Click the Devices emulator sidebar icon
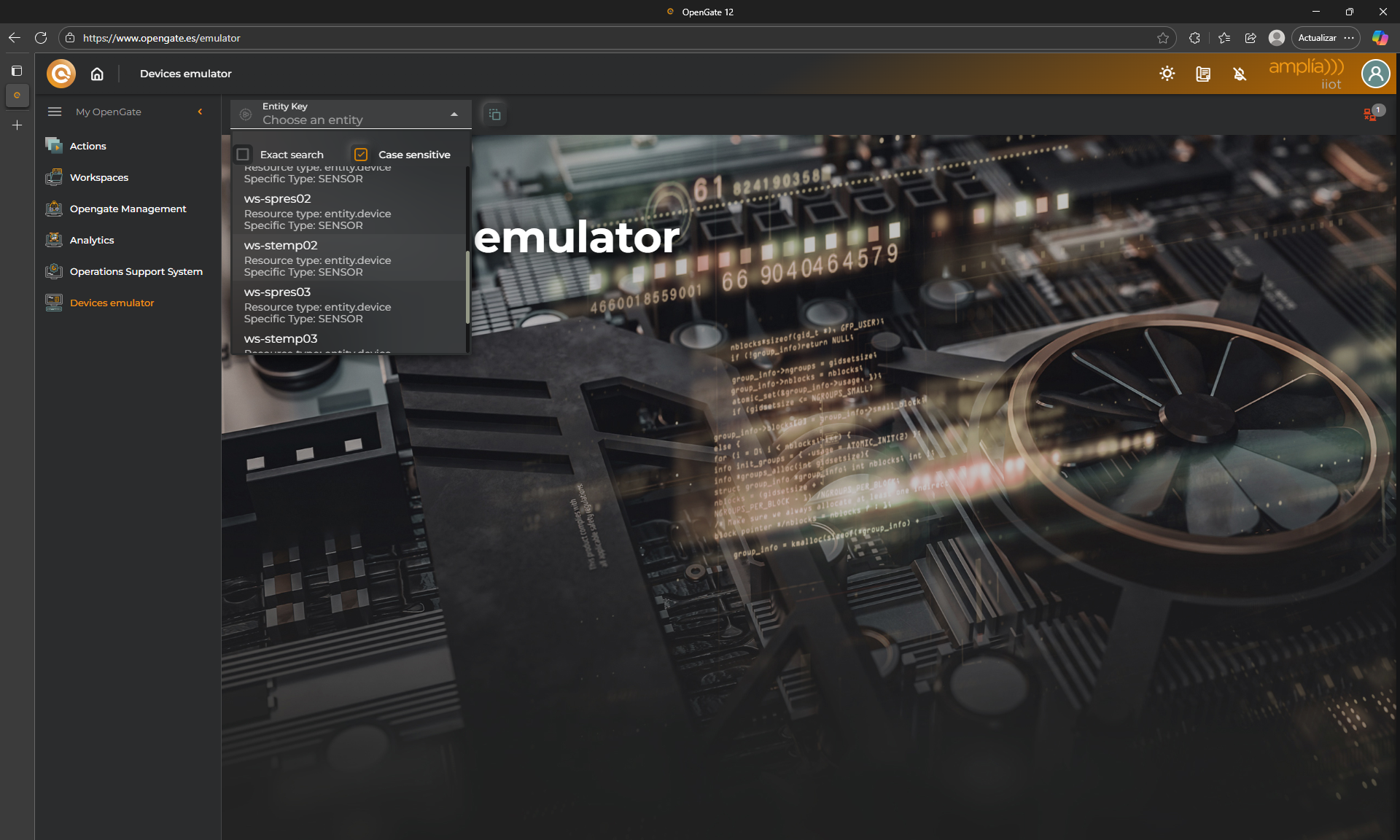 click(x=54, y=303)
